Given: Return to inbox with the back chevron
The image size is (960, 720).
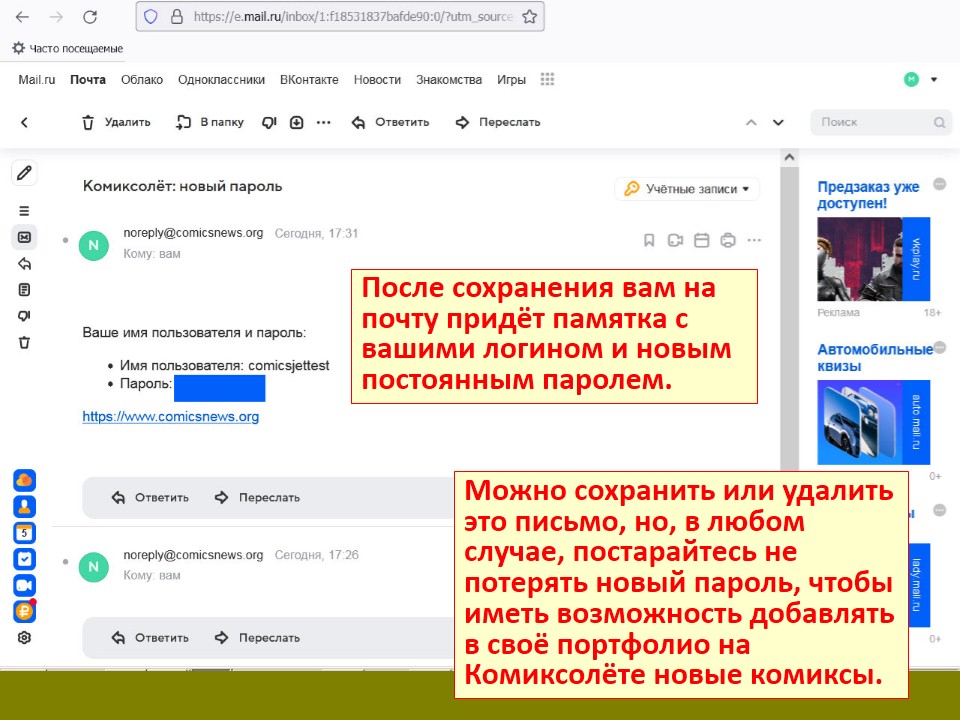Looking at the screenshot, I should click(x=24, y=122).
